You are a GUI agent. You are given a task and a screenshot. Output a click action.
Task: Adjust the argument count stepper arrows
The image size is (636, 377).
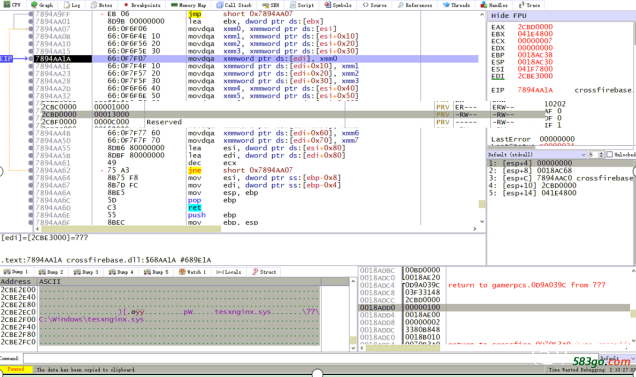601,155
